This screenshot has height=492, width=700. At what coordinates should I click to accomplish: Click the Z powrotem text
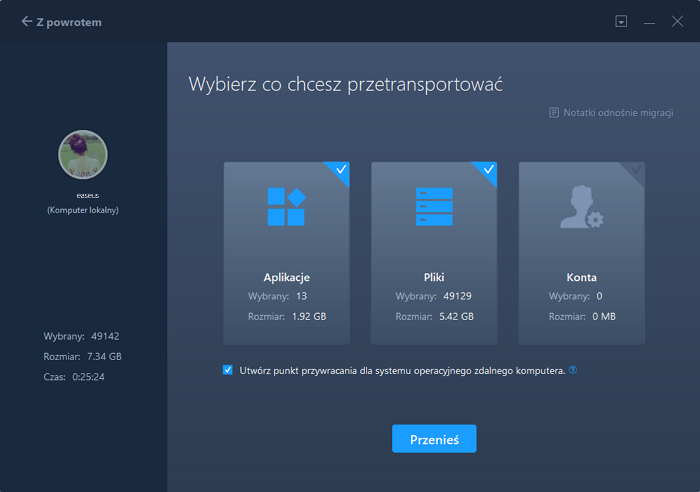coord(70,22)
